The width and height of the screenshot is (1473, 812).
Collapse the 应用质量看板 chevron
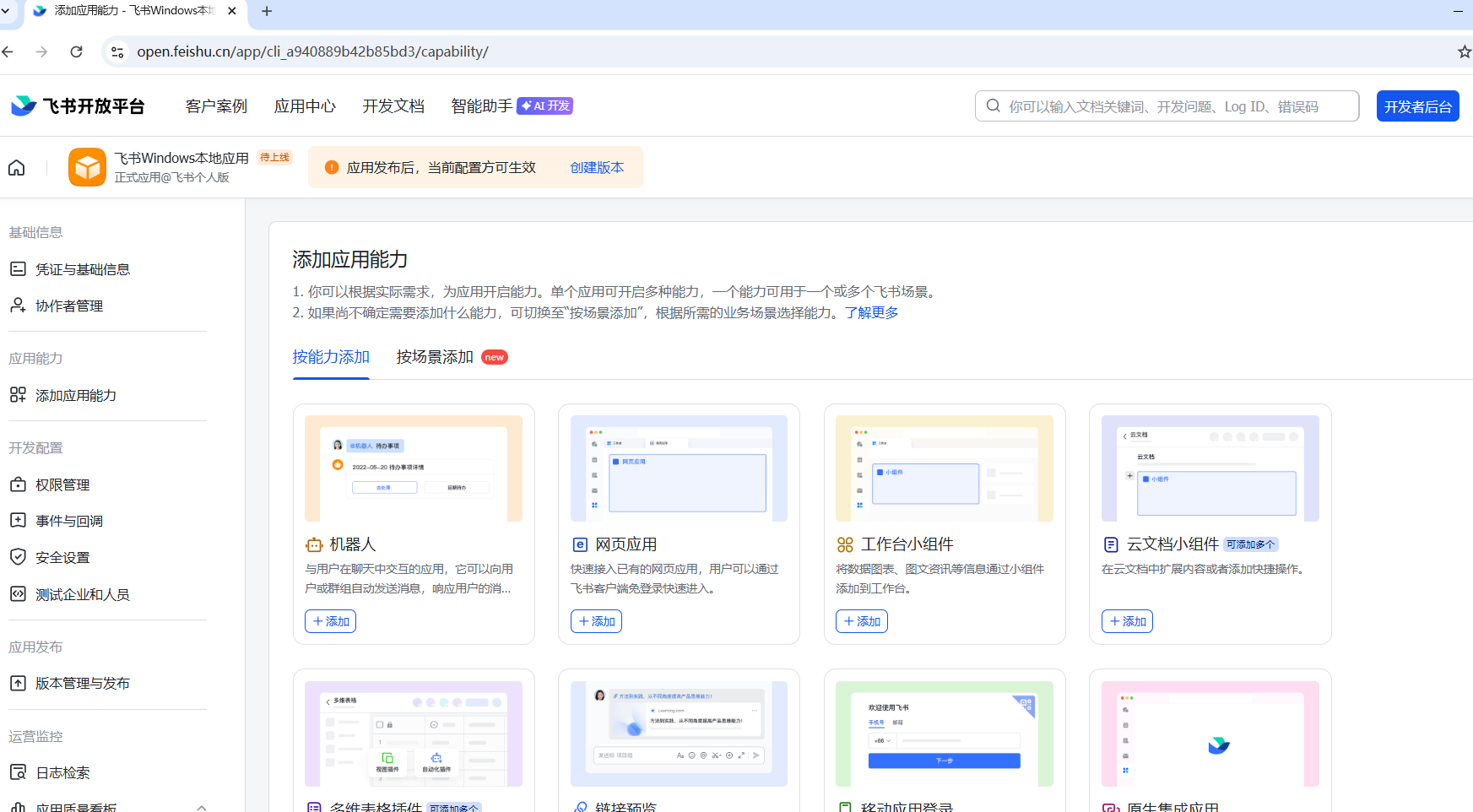[x=201, y=807]
